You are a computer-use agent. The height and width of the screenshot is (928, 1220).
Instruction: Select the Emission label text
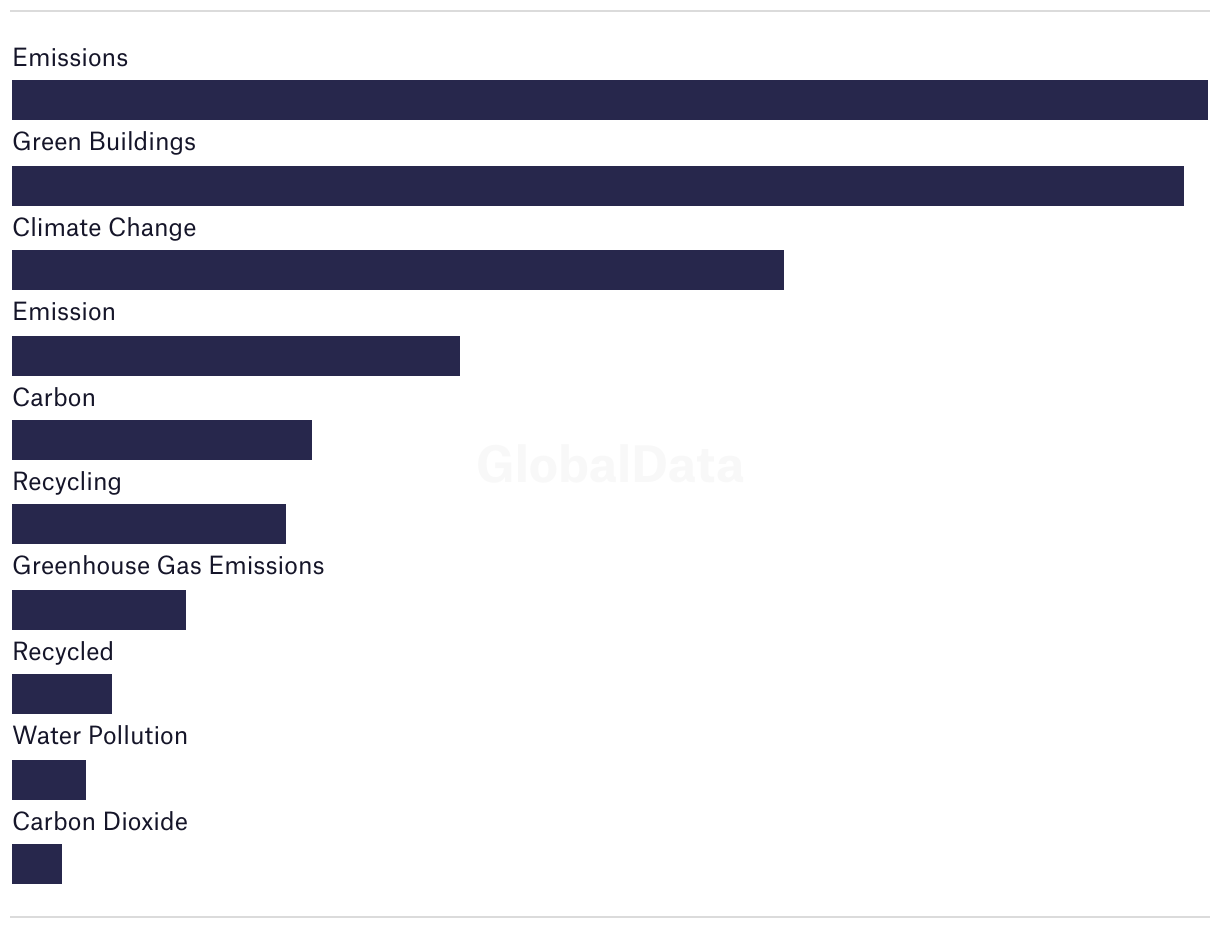point(64,312)
